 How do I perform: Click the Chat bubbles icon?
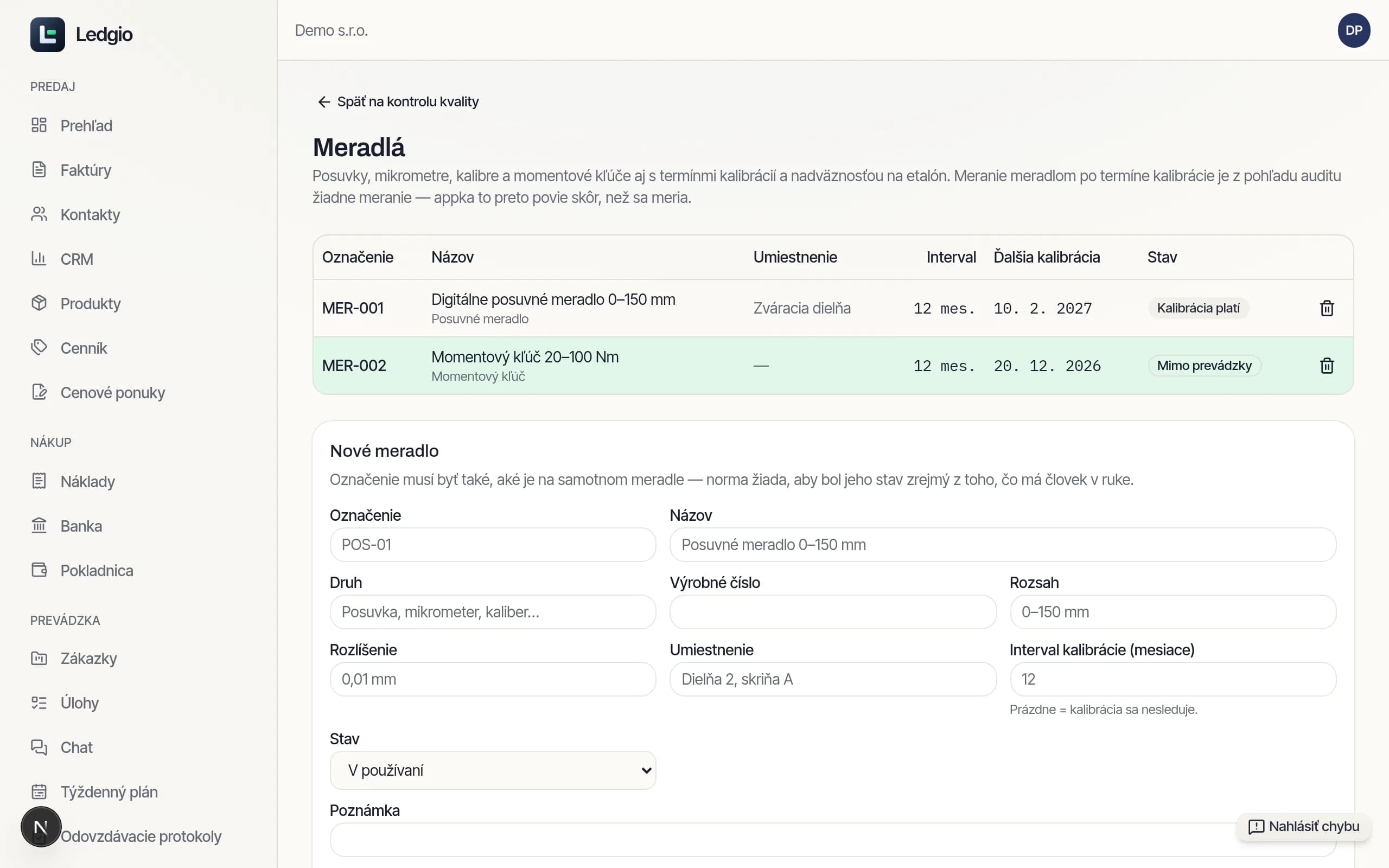click(39, 748)
